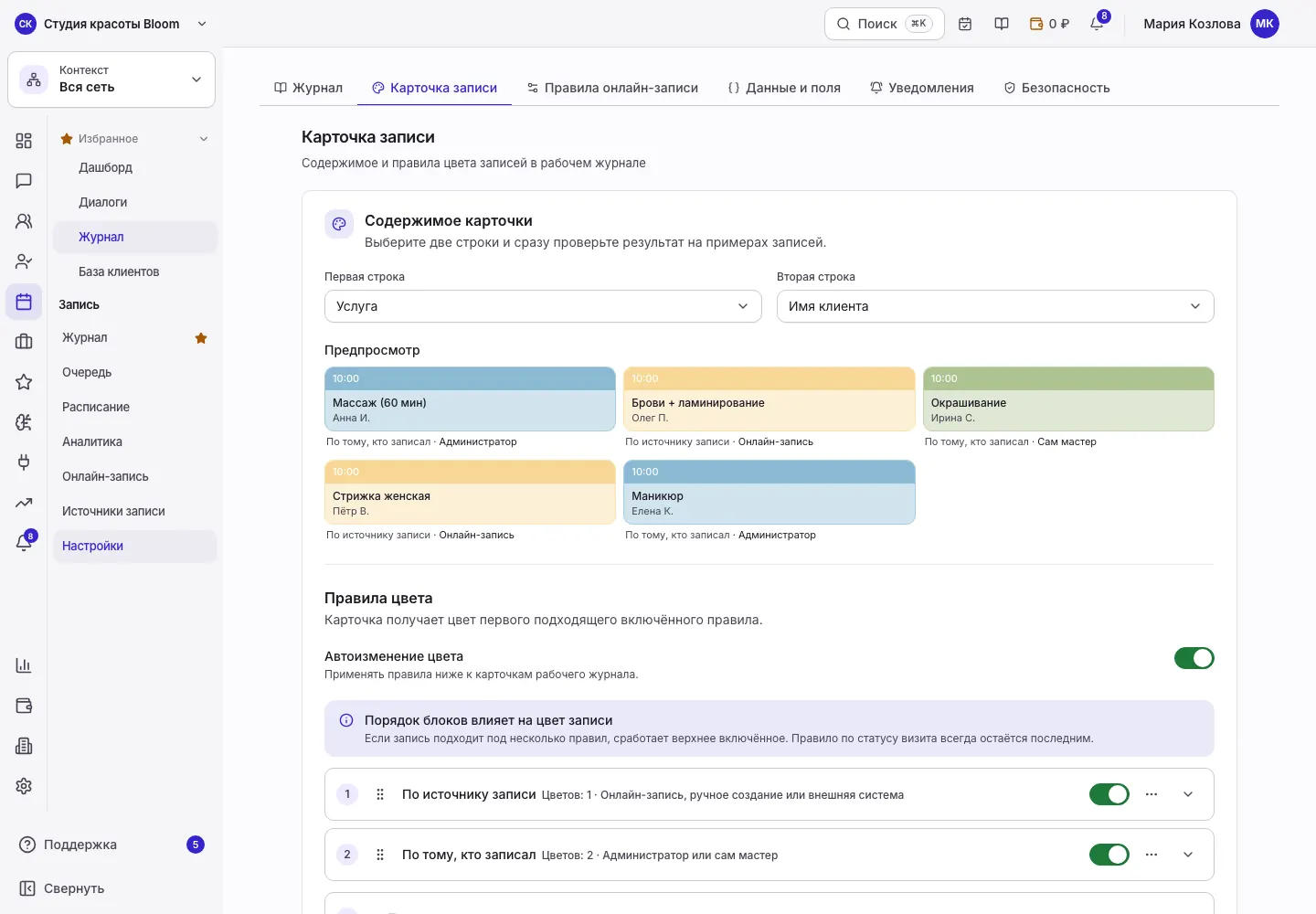Switch to the top Журнал tab

308,88
